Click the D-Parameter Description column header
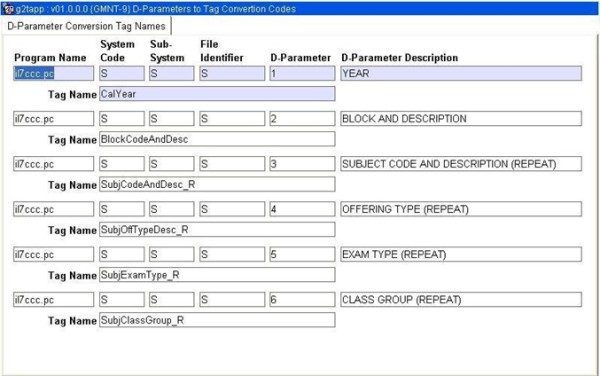This screenshot has height=376, width=600. tap(399, 58)
